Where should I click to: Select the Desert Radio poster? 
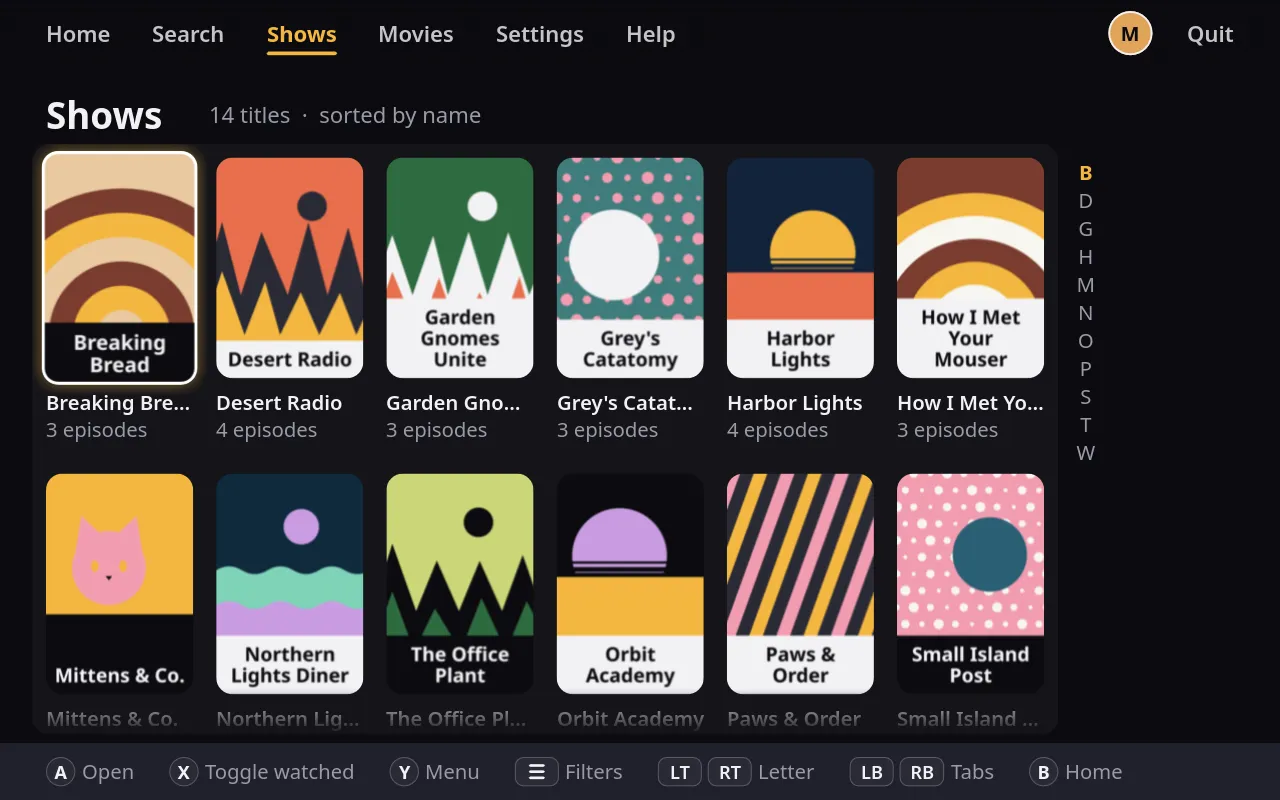pos(290,268)
